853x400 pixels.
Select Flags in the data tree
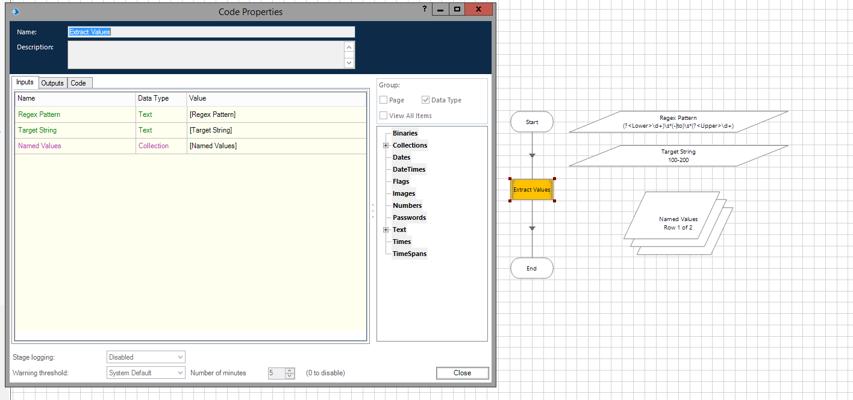(x=401, y=181)
